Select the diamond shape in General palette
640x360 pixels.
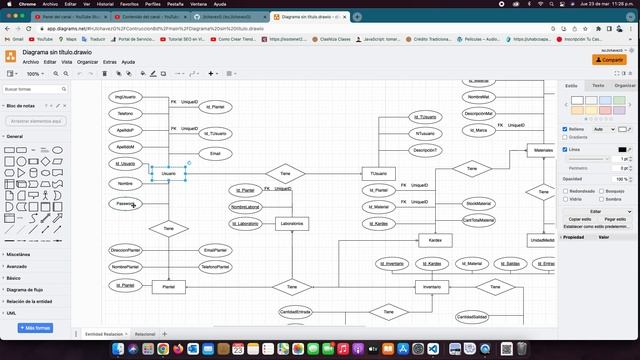coord(46,161)
